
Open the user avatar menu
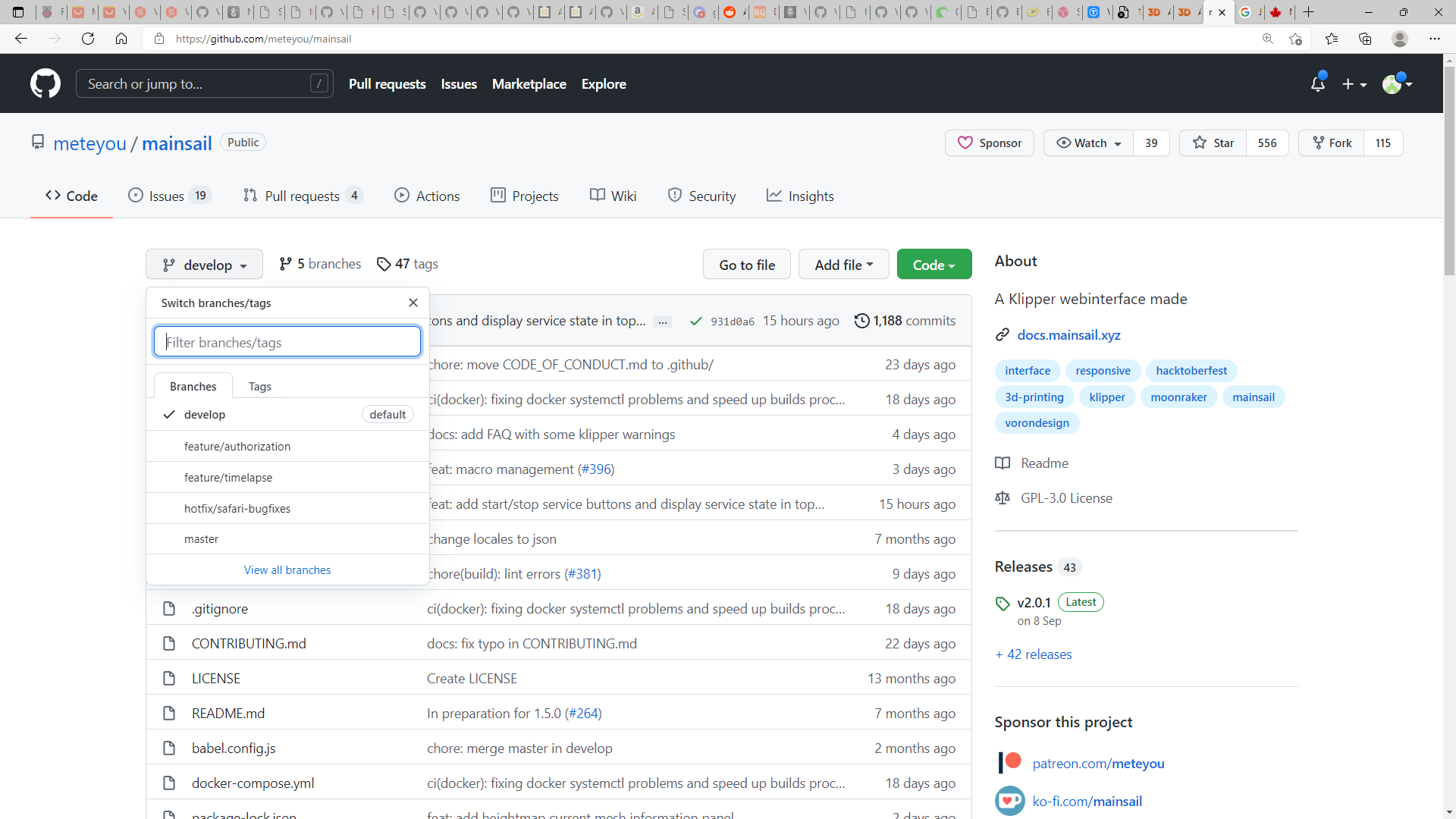[1397, 83]
